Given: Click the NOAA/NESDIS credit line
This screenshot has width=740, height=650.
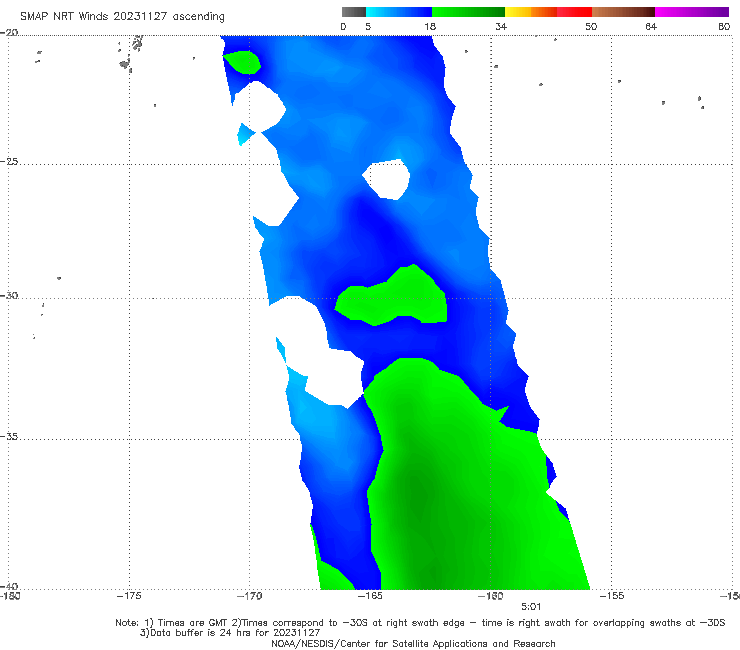Looking at the screenshot, I should click(x=413, y=643).
